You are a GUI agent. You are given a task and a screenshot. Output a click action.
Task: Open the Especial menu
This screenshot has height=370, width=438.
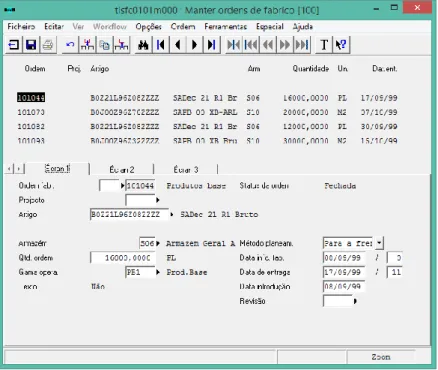[x=270, y=26]
